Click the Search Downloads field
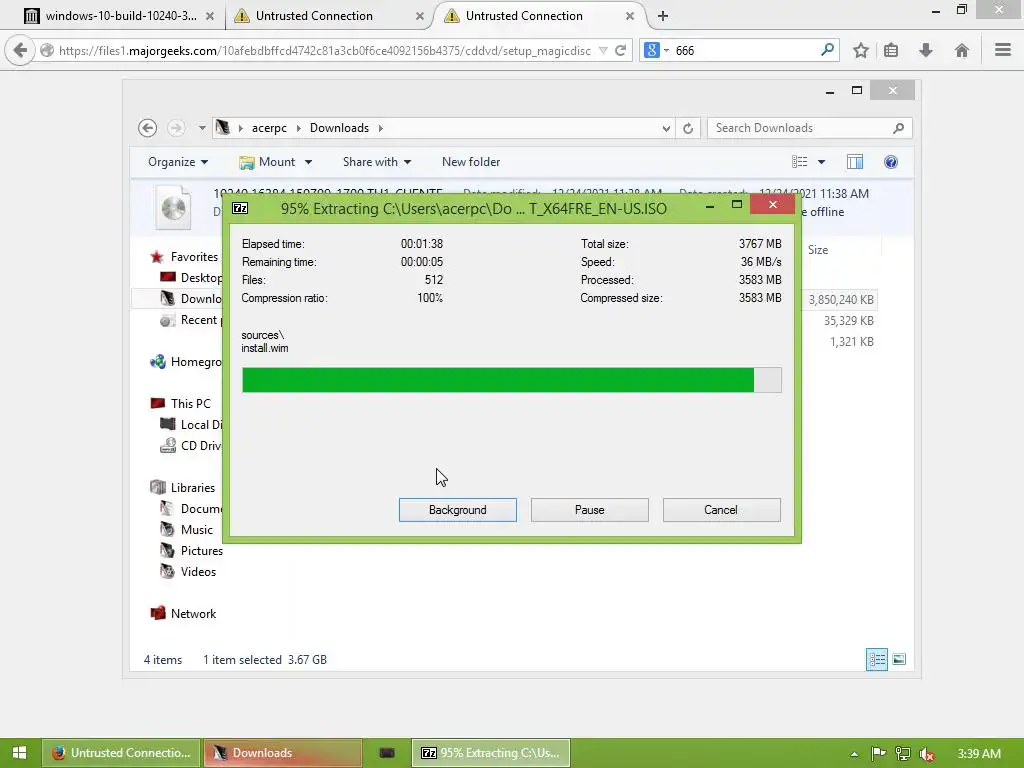This screenshot has height=768, width=1024. (x=810, y=128)
